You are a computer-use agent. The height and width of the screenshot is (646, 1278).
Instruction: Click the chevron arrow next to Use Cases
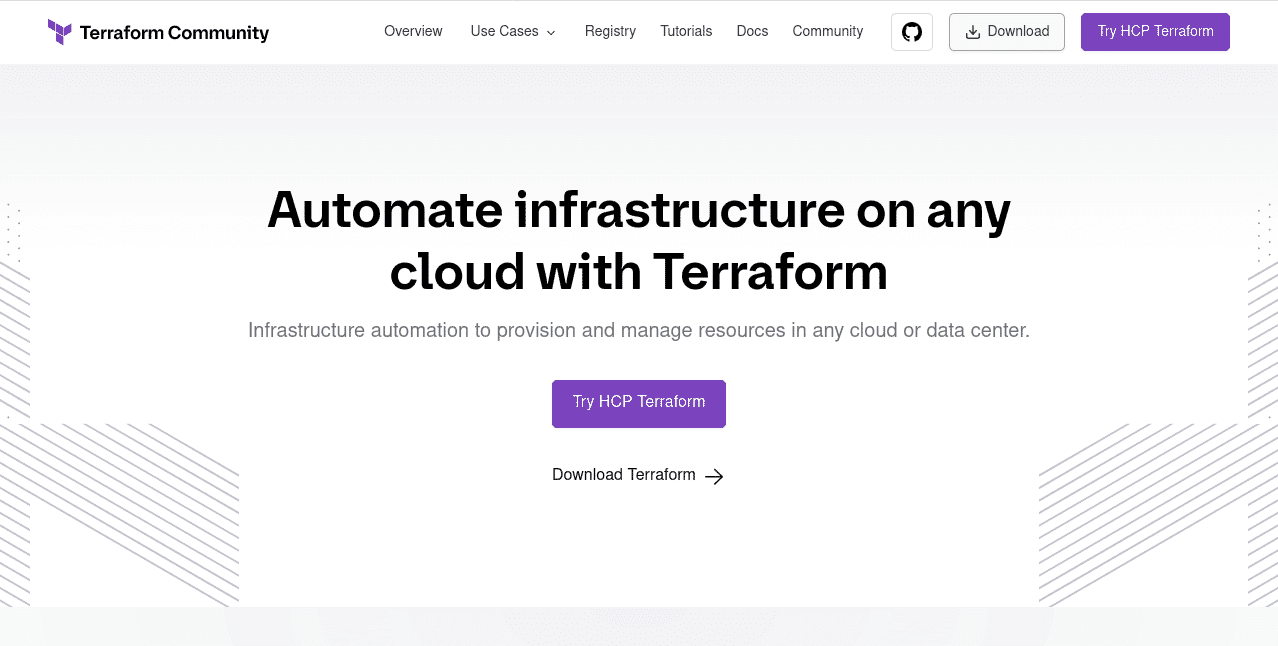[552, 32]
